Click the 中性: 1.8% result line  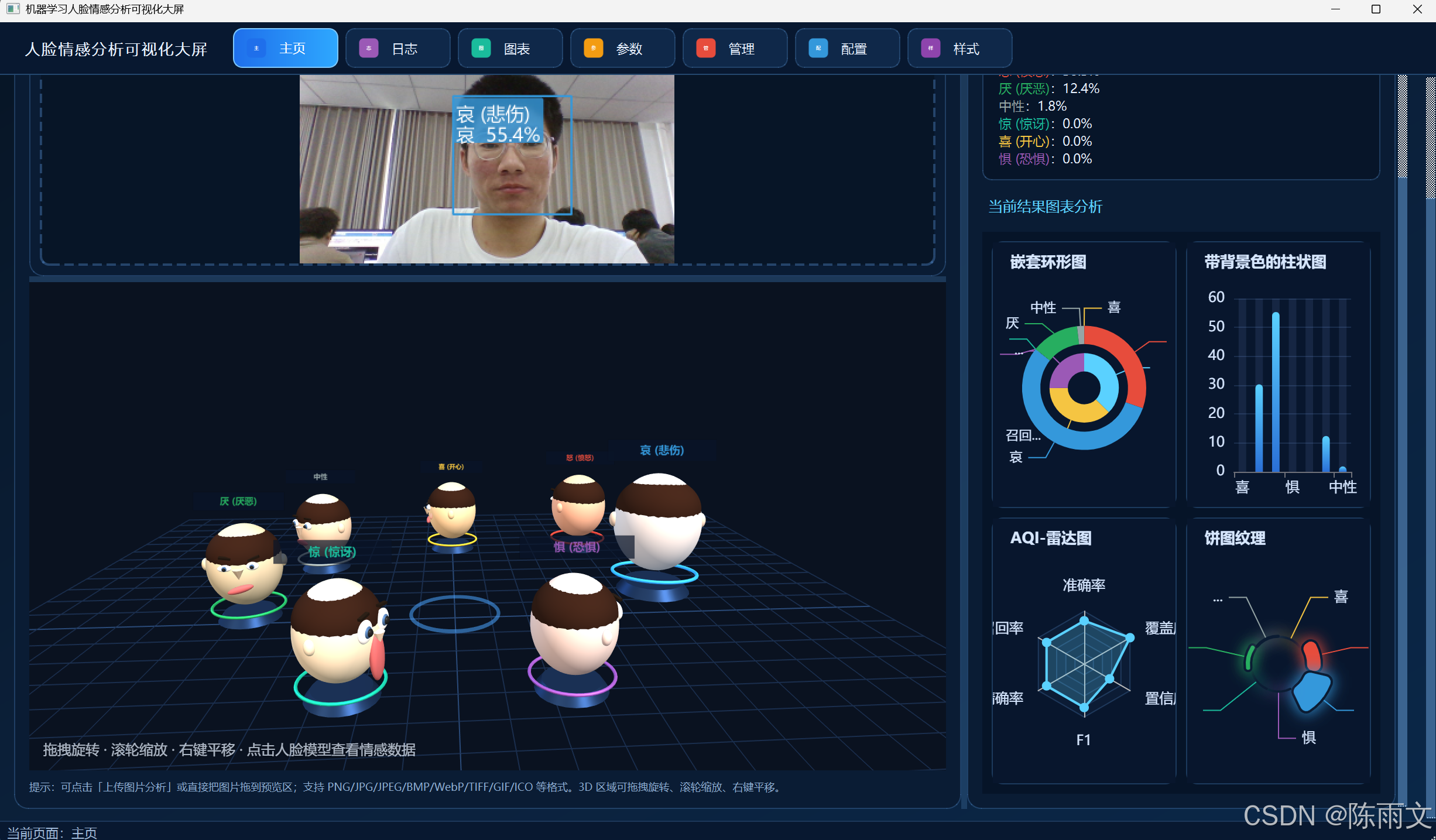pos(1033,107)
